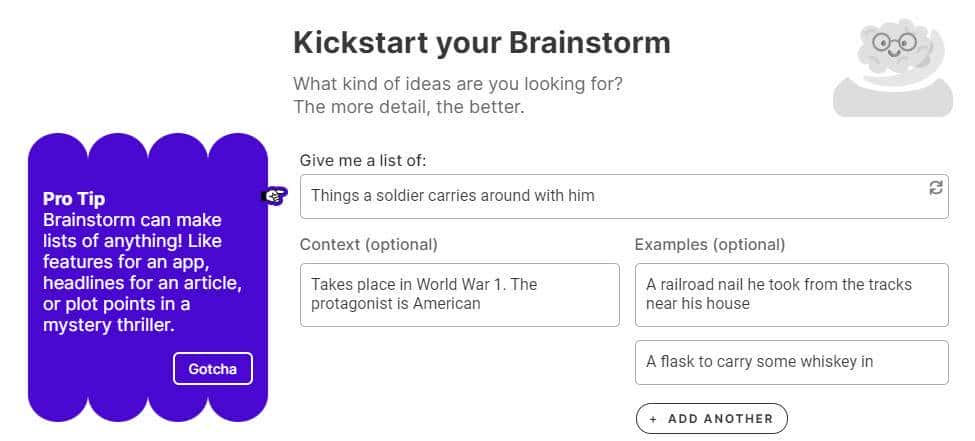Click the "Kickstart your Brainstorm" heading

pos(481,43)
